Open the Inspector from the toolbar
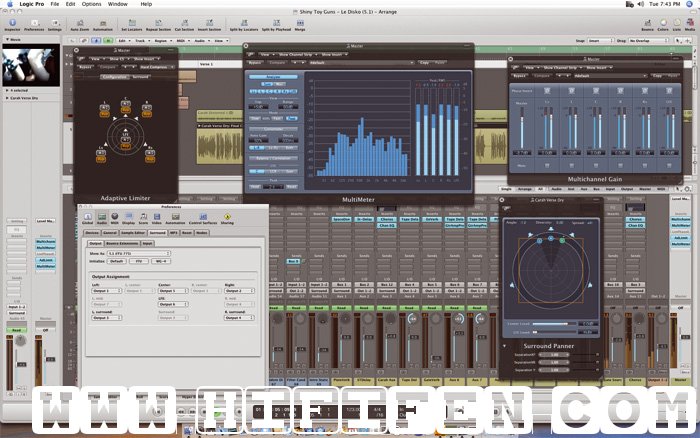The image size is (700, 438). click(12, 23)
